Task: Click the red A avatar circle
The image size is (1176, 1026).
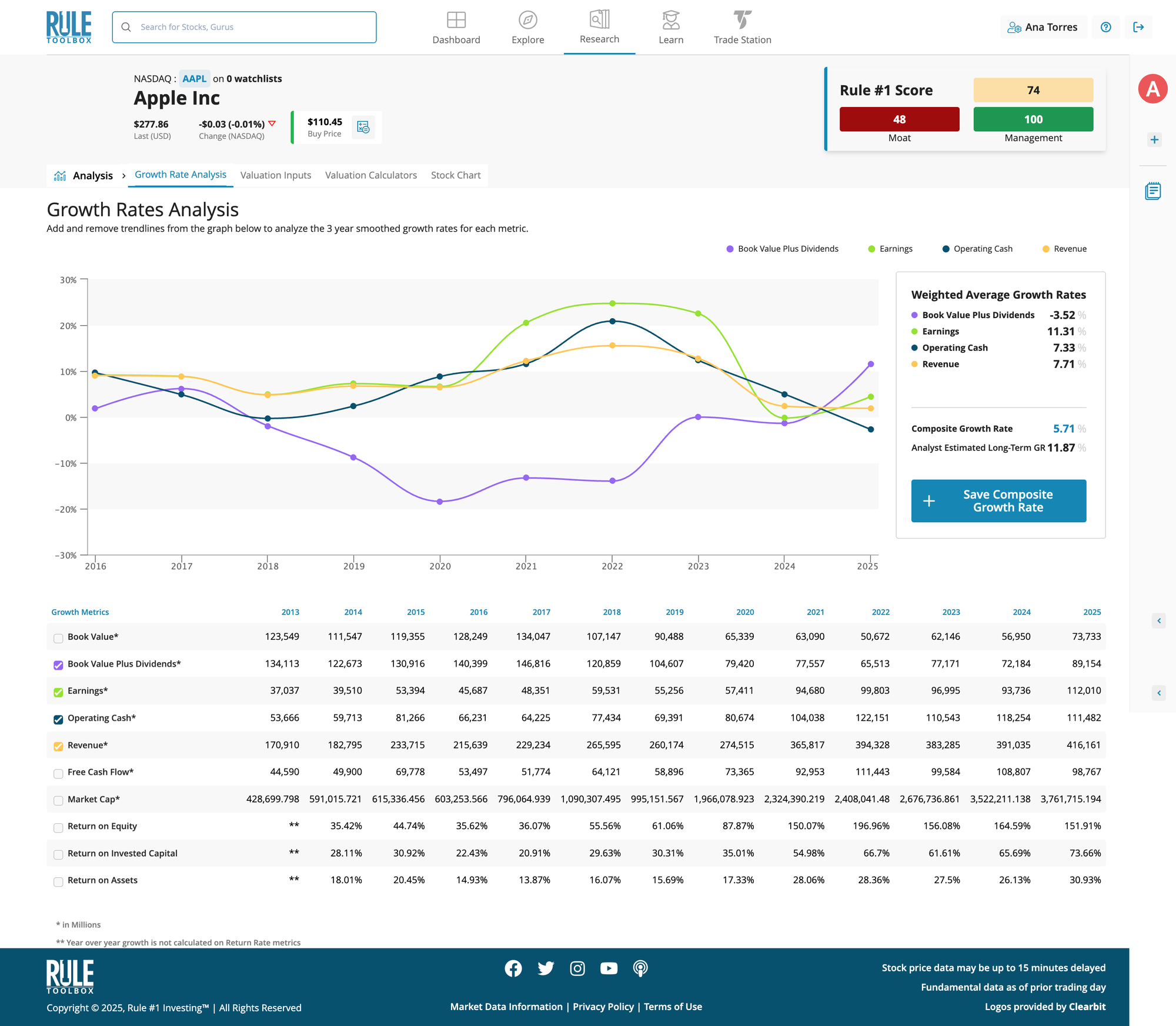Action: click(1152, 89)
